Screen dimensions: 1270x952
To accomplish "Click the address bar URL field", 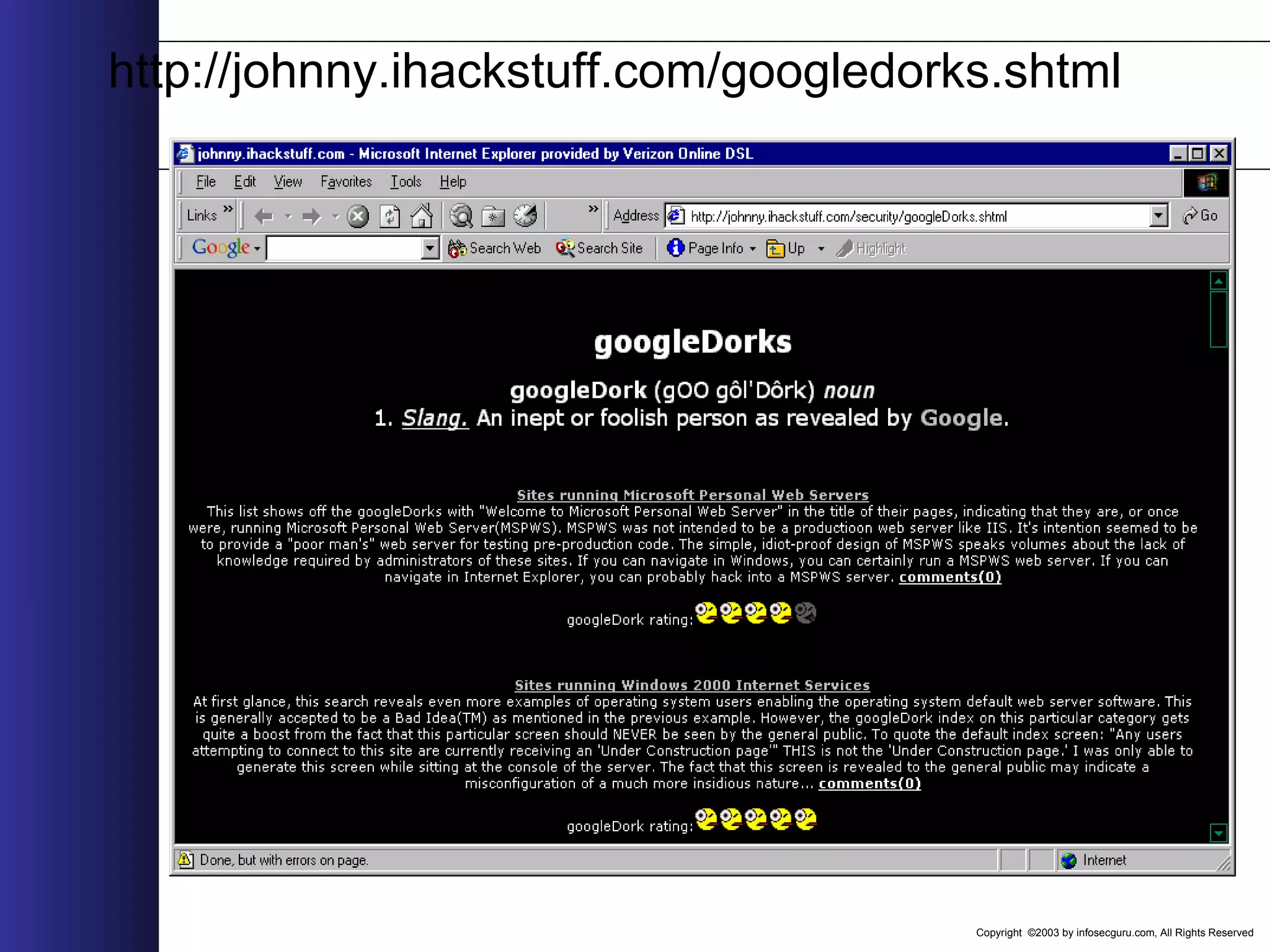I will 918,216.
